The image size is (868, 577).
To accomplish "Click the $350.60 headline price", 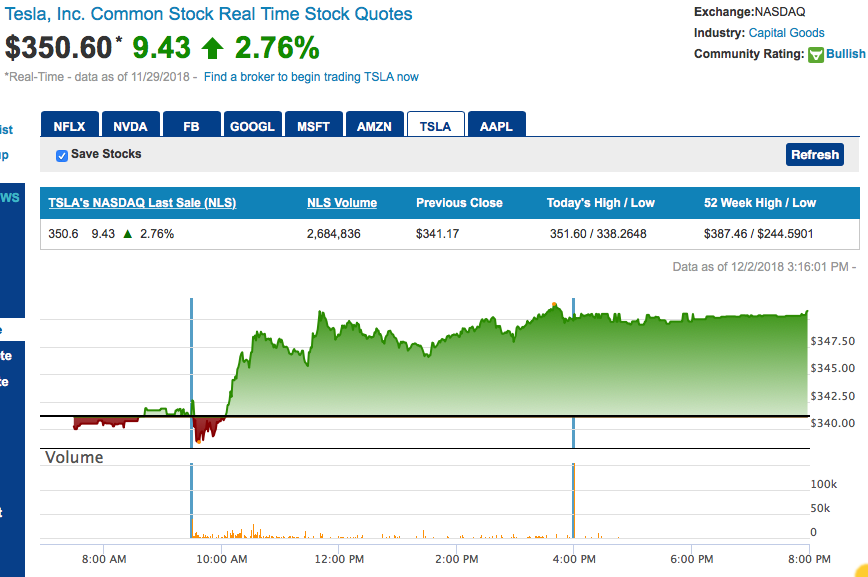I will coord(59,47).
